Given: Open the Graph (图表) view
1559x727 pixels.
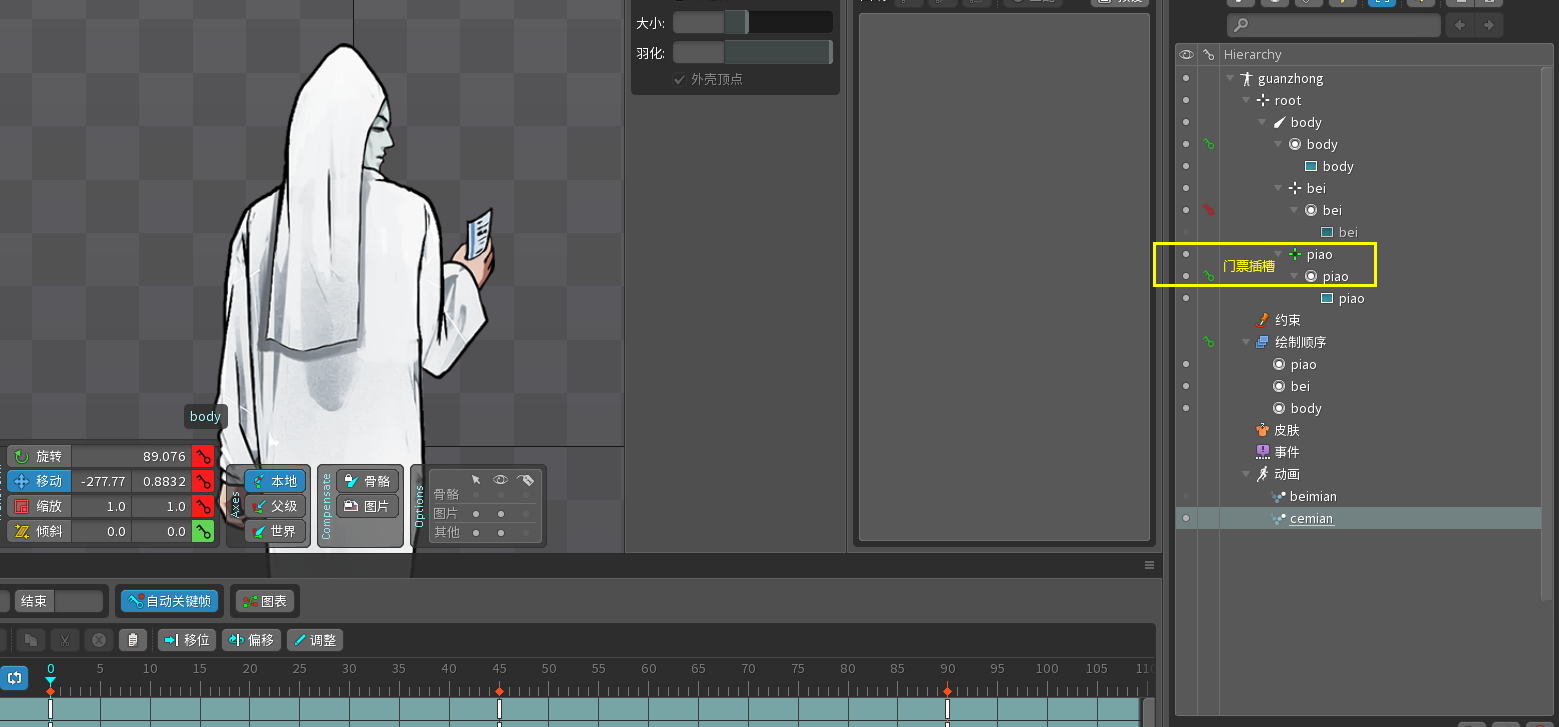Looking at the screenshot, I should point(264,601).
